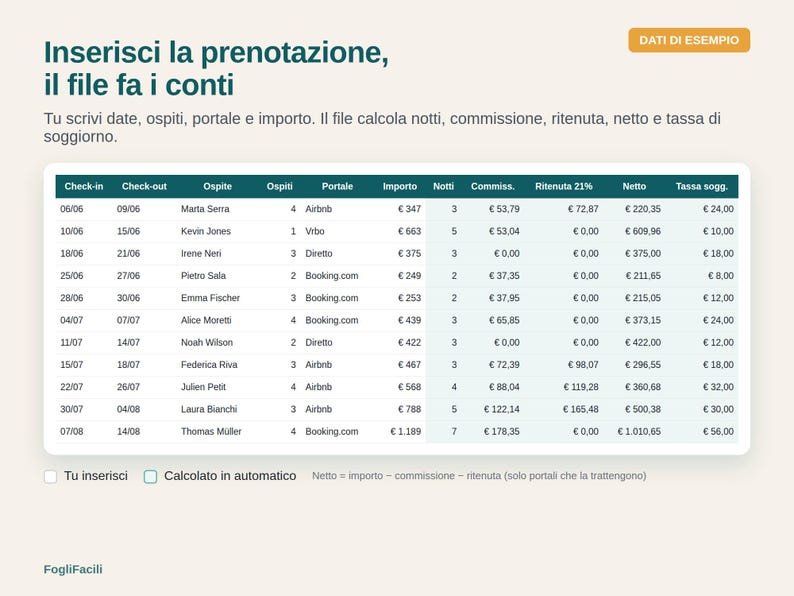Click the DATI DI ESEMPIO badge
The image size is (794, 596).
(x=689, y=40)
